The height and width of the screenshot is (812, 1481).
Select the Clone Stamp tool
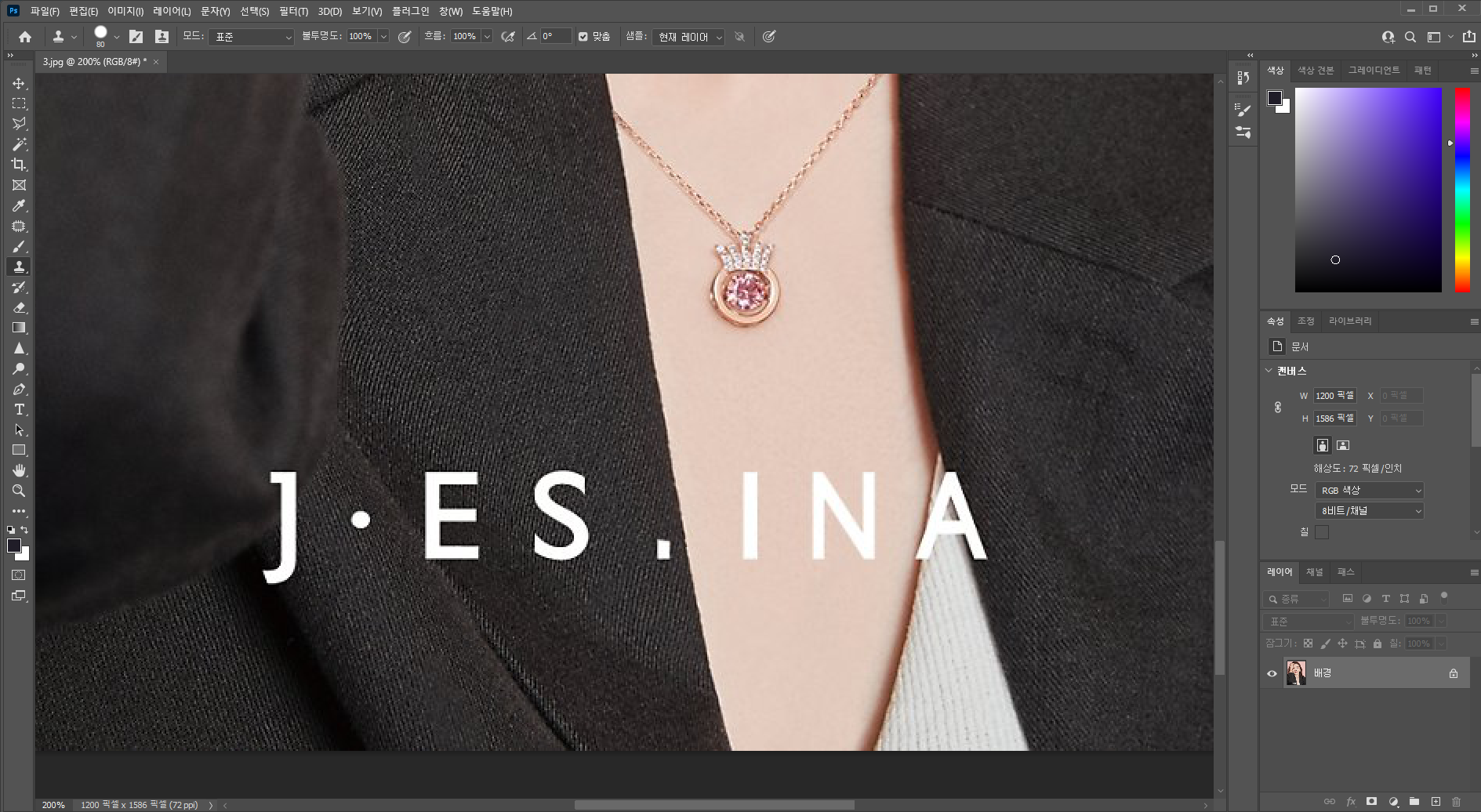click(19, 266)
